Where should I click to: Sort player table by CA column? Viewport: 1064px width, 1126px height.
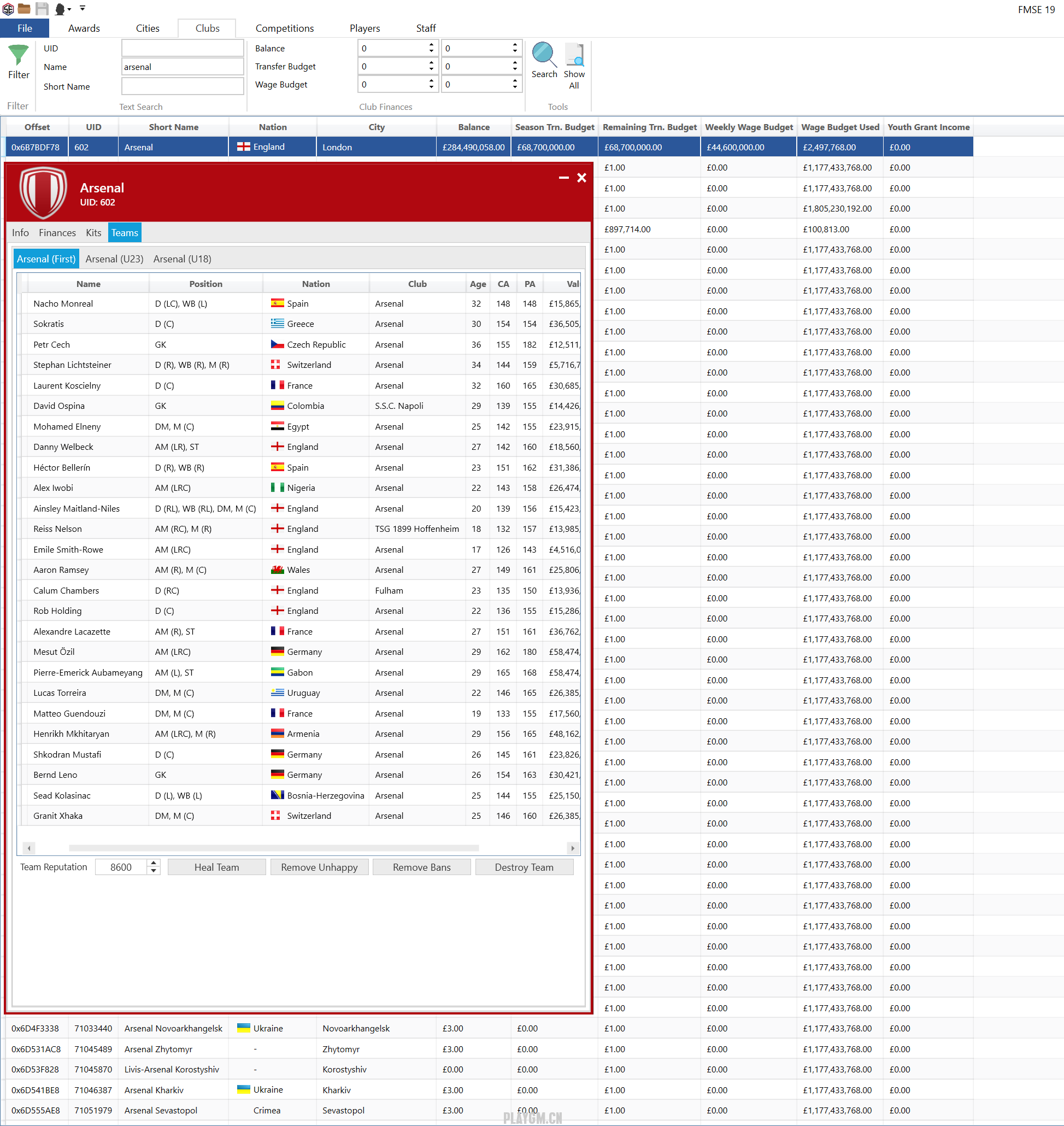[x=503, y=284]
